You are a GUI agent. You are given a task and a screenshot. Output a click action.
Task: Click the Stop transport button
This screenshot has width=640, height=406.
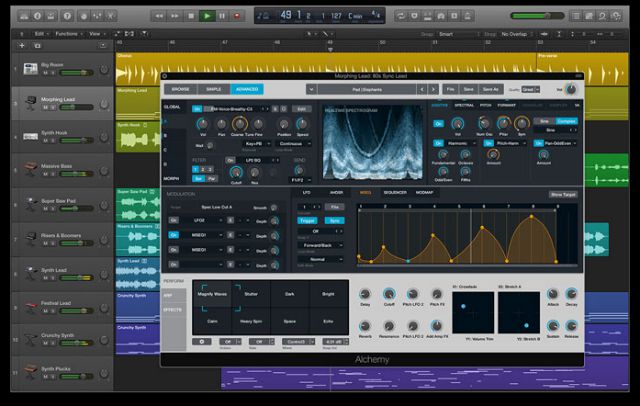point(191,16)
